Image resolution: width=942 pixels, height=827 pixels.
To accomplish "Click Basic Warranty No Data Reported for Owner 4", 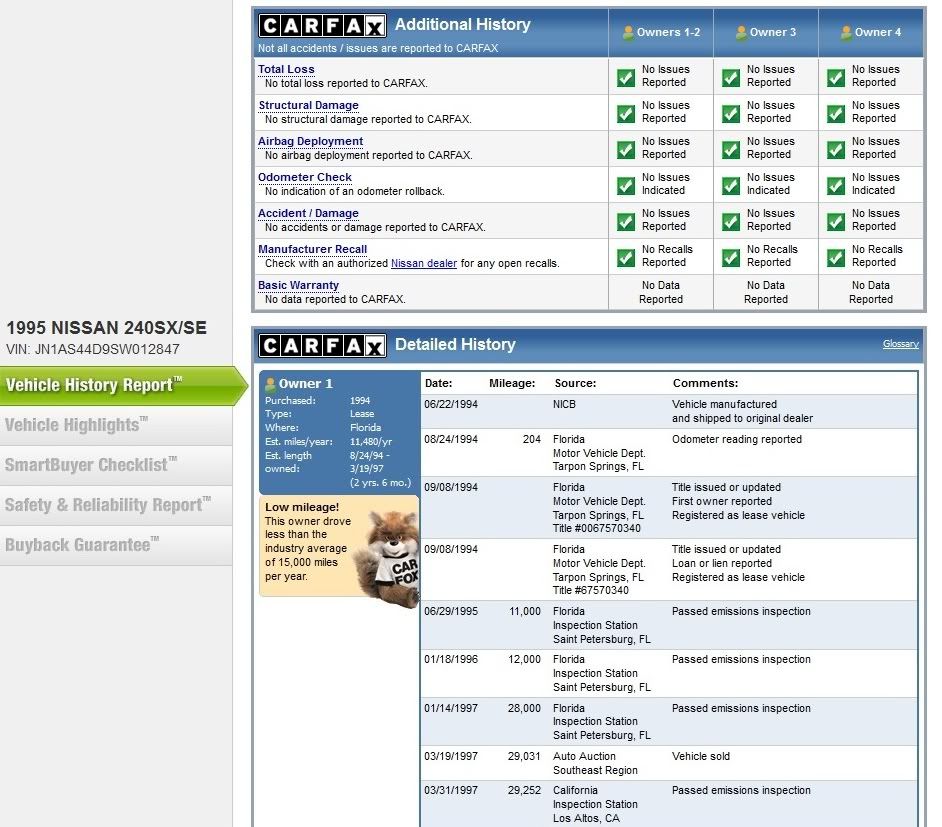I will pos(871,292).
